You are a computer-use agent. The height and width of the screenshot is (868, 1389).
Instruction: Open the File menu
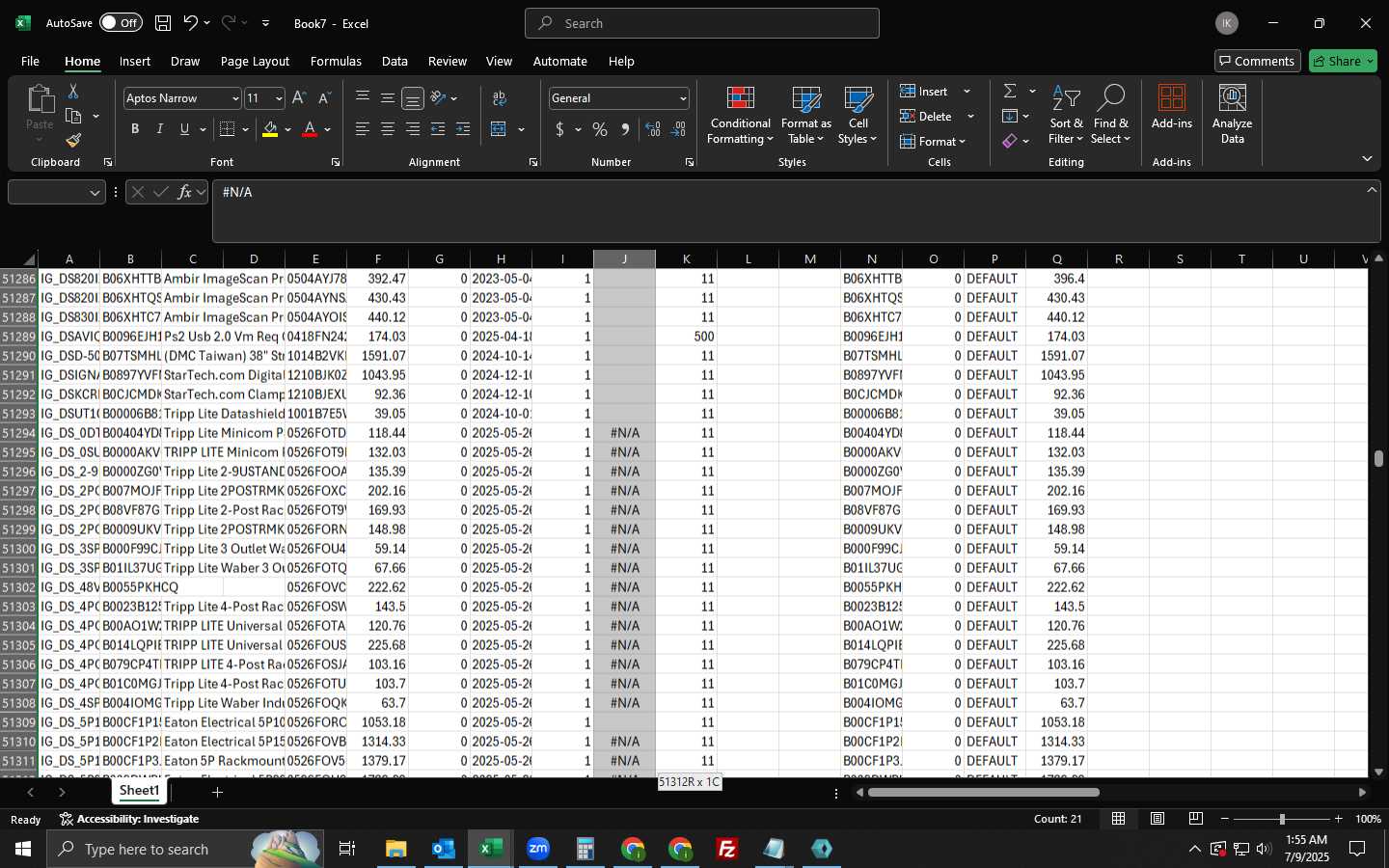pyautogui.click(x=30, y=61)
